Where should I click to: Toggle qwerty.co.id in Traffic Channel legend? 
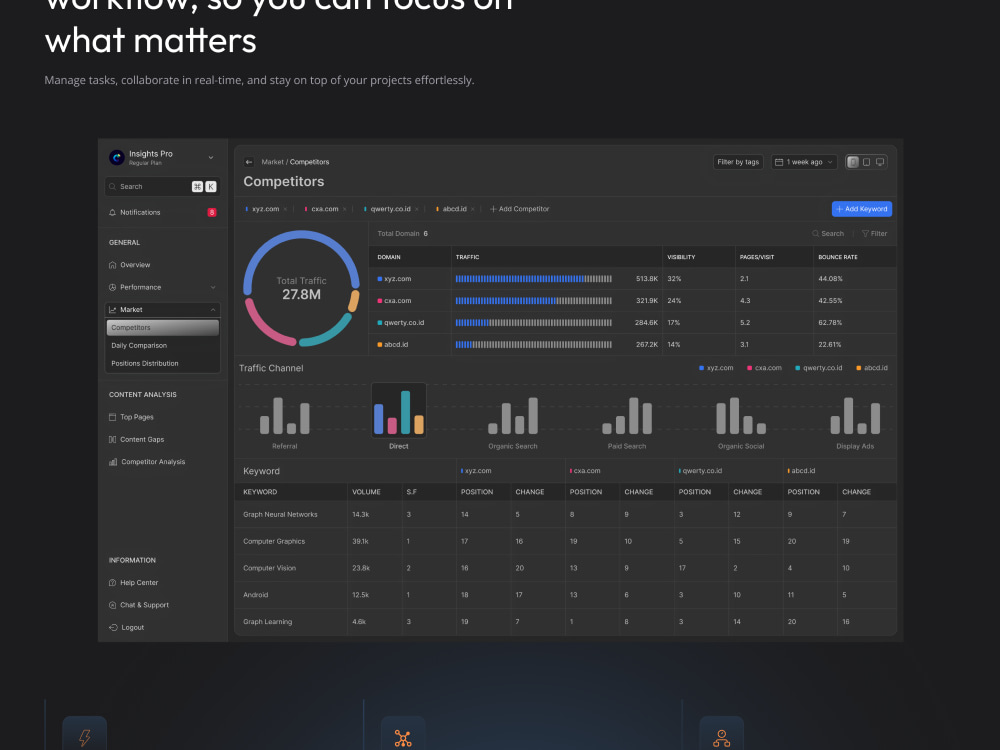(819, 368)
